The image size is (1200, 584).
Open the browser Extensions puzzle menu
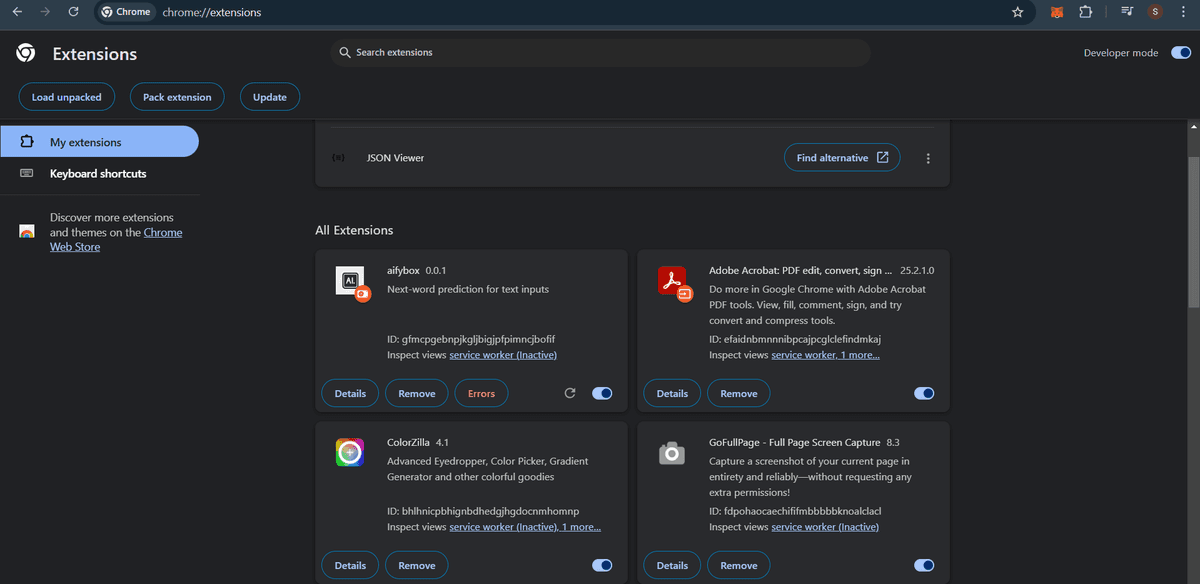tap(1086, 12)
